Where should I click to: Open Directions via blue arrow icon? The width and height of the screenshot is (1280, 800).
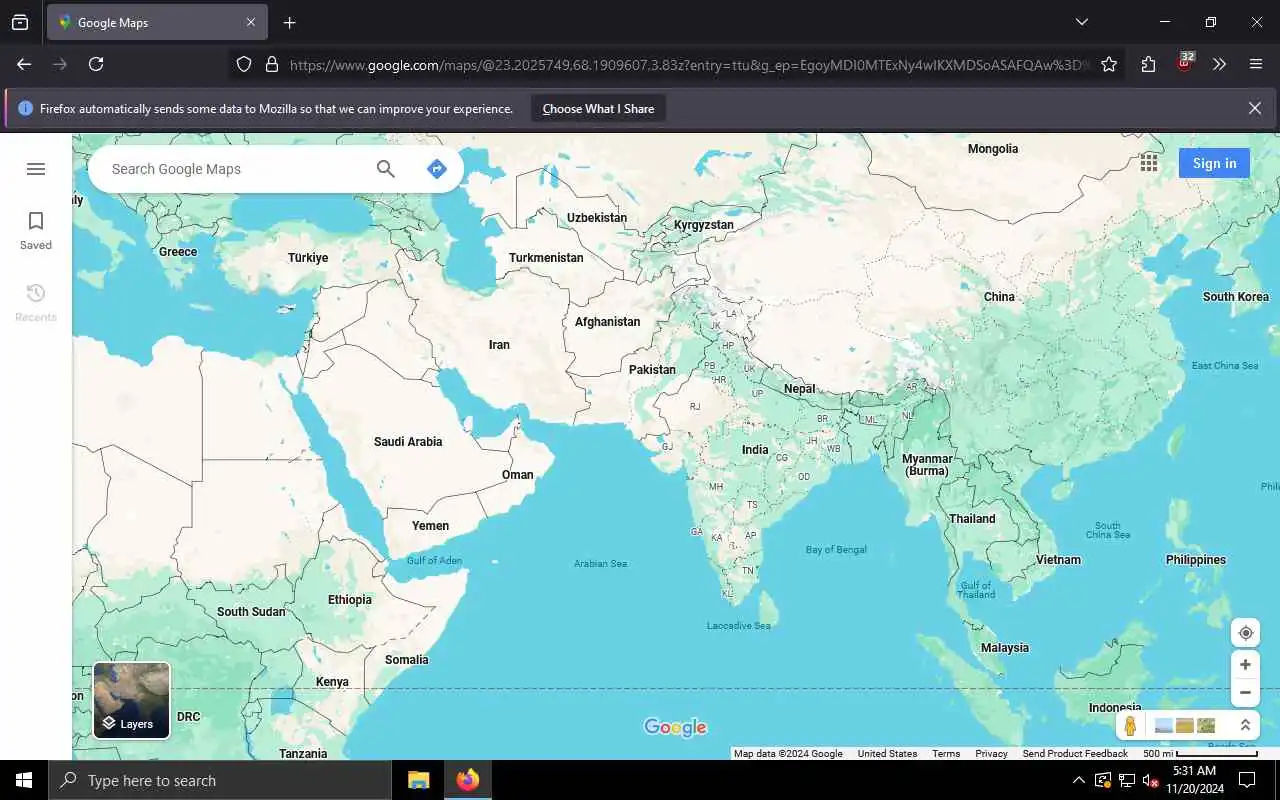point(436,169)
